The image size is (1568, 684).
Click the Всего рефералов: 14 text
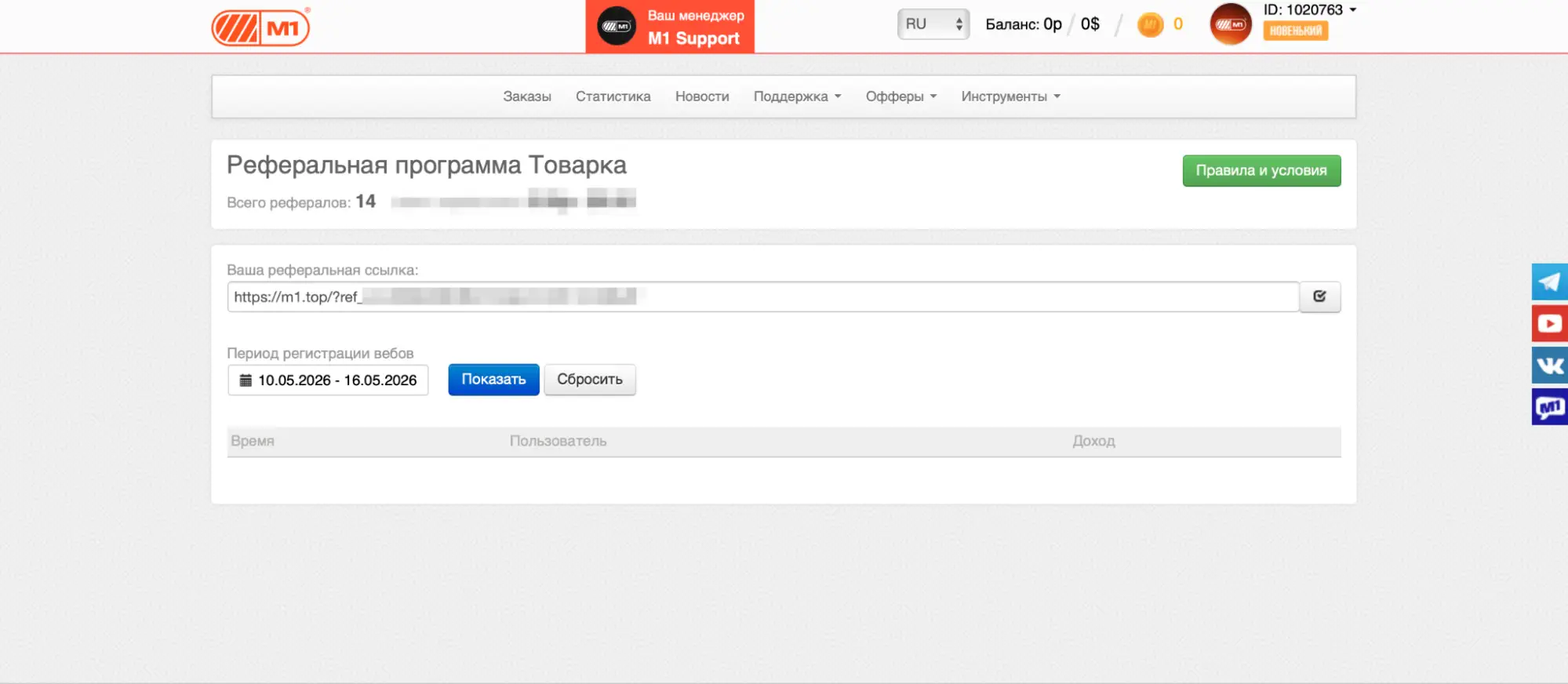pyautogui.click(x=301, y=202)
